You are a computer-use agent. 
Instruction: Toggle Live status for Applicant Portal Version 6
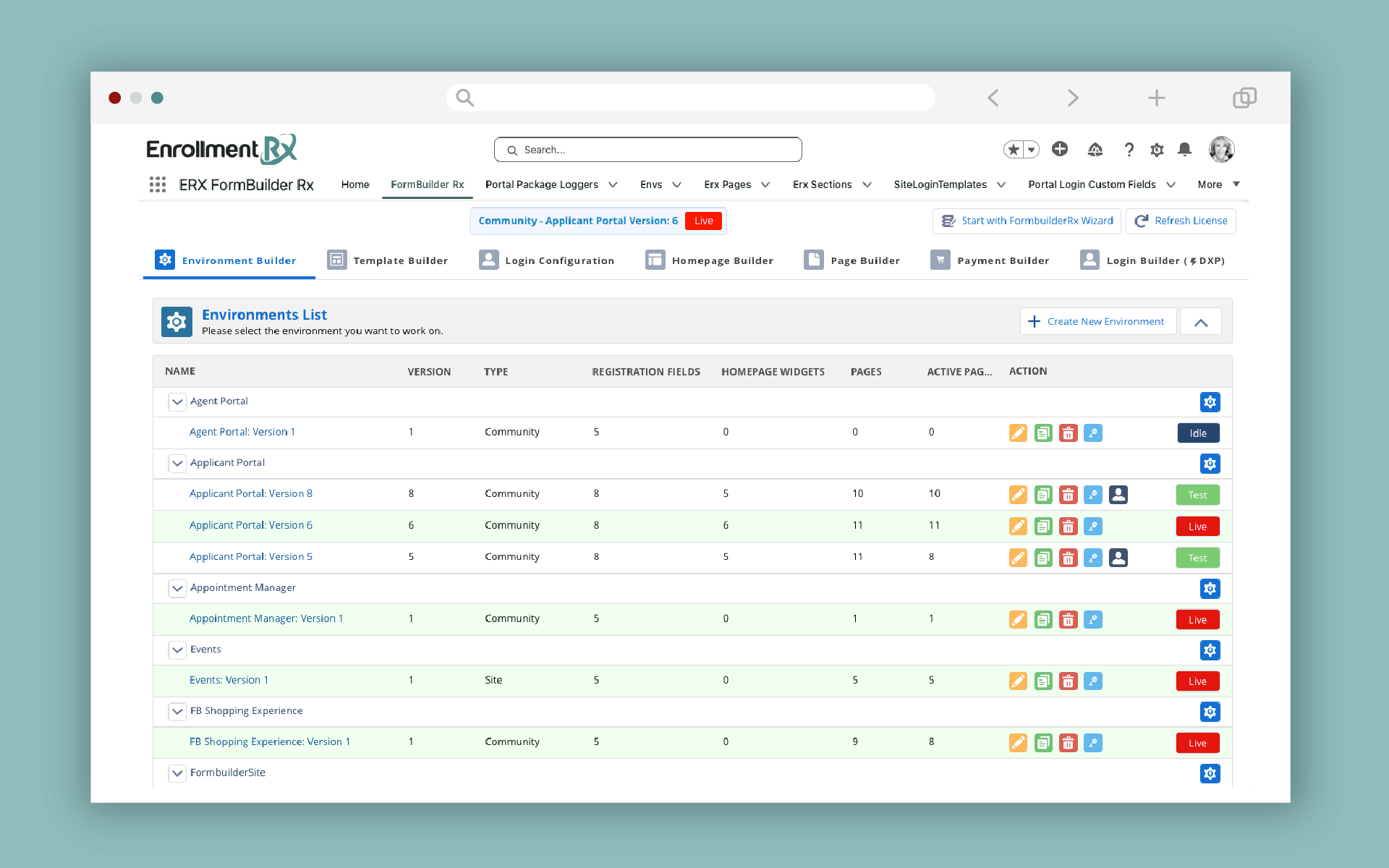pyautogui.click(x=1197, y=527)
